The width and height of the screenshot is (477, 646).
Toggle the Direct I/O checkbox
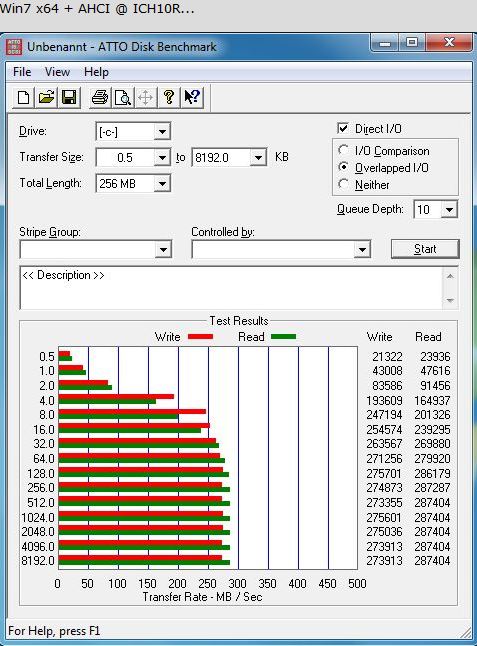click(343, 128)
